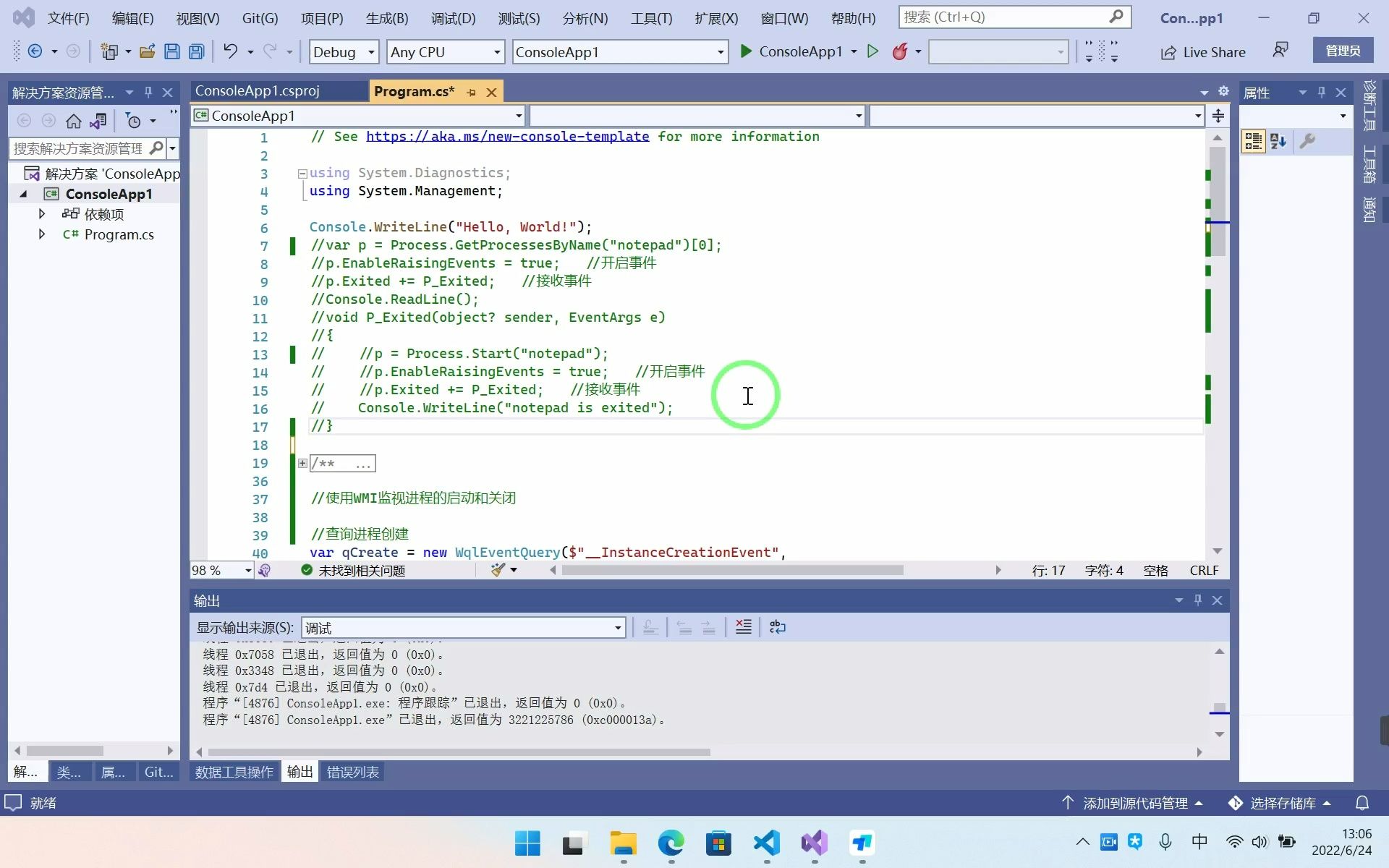Click the Undo arrow icon
This screenshot has height=868, width=1389.
(230, 51)
